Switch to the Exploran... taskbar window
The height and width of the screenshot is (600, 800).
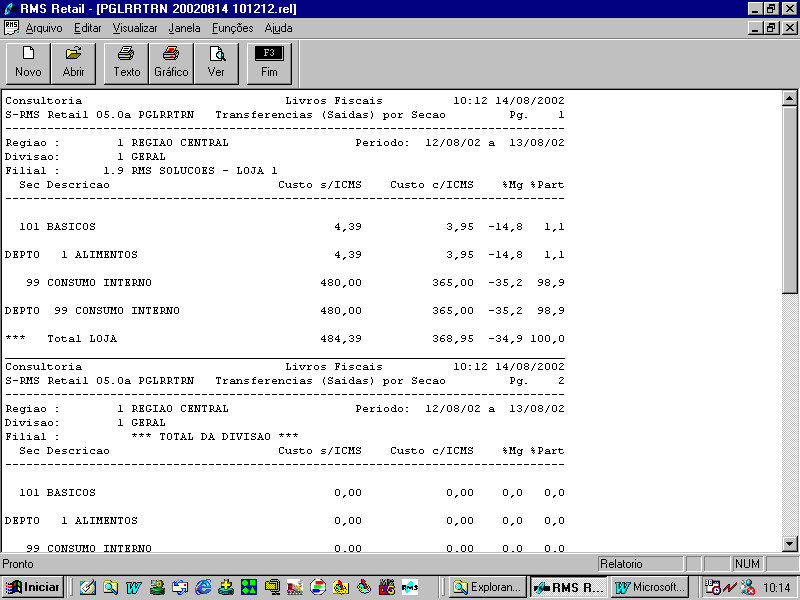[488, 587]
